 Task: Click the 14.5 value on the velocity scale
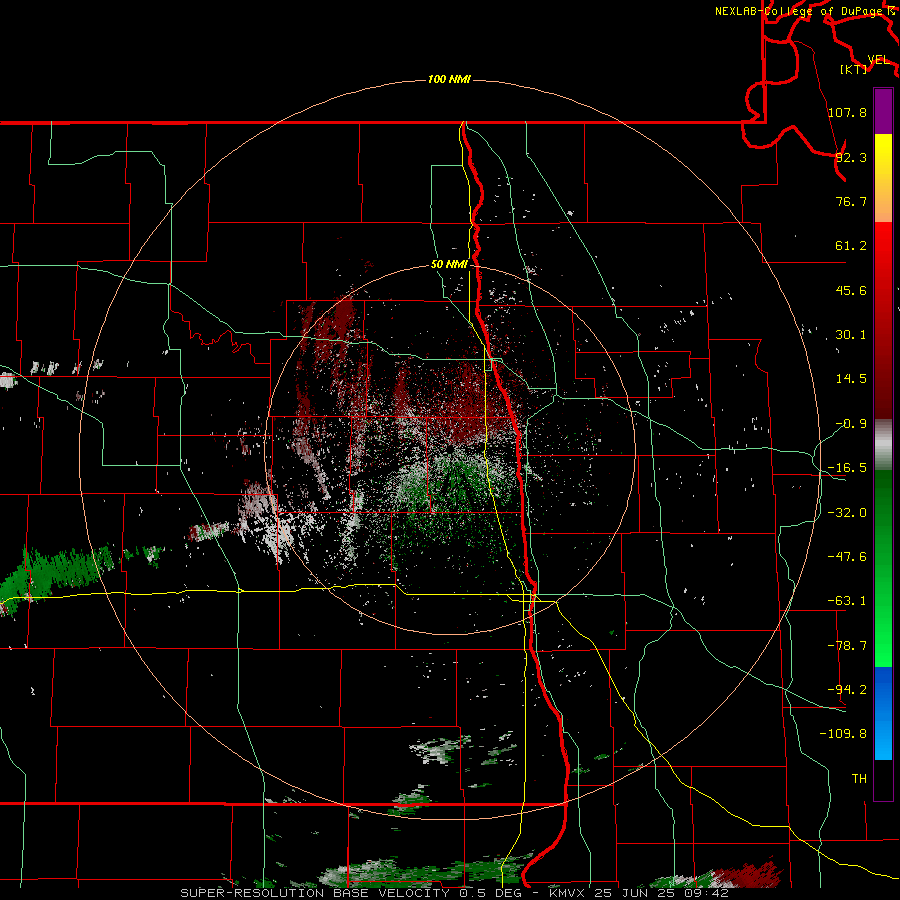coord(851,379)
